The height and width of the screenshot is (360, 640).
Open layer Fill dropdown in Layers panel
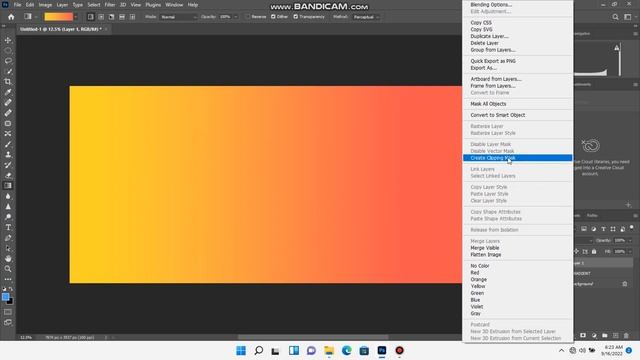click(630, 251)
